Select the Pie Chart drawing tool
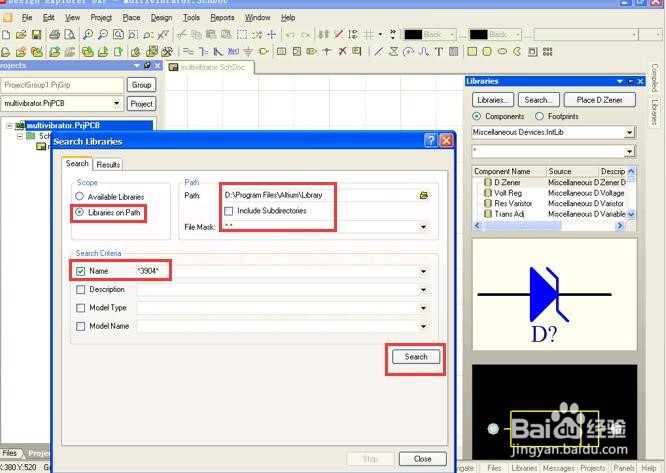The width and height of the screenshot is (666, 473). coord(517,52)
